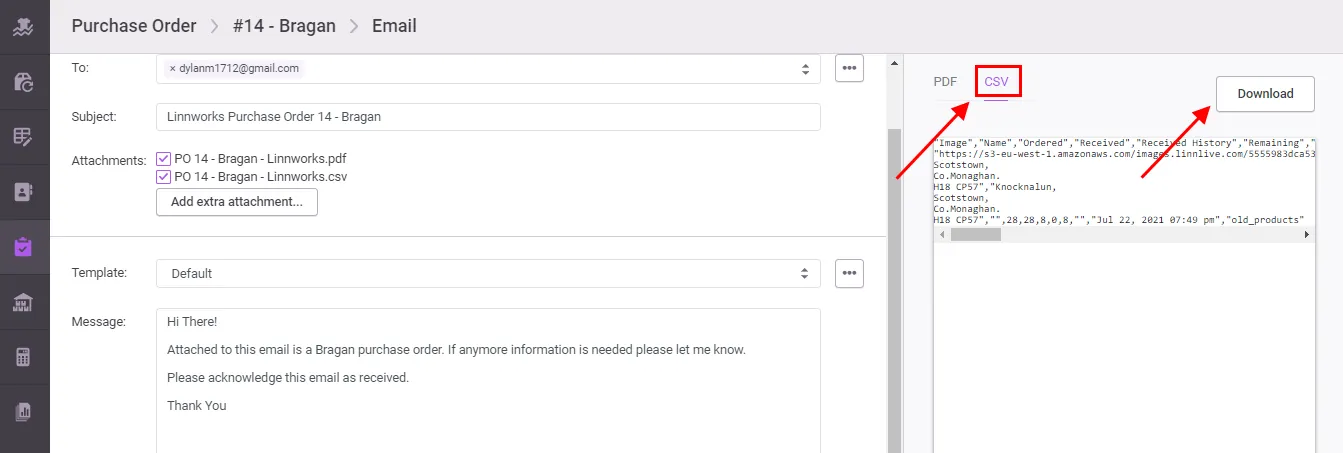Select the purple clipboard purchase orders icon

(24, 247)
